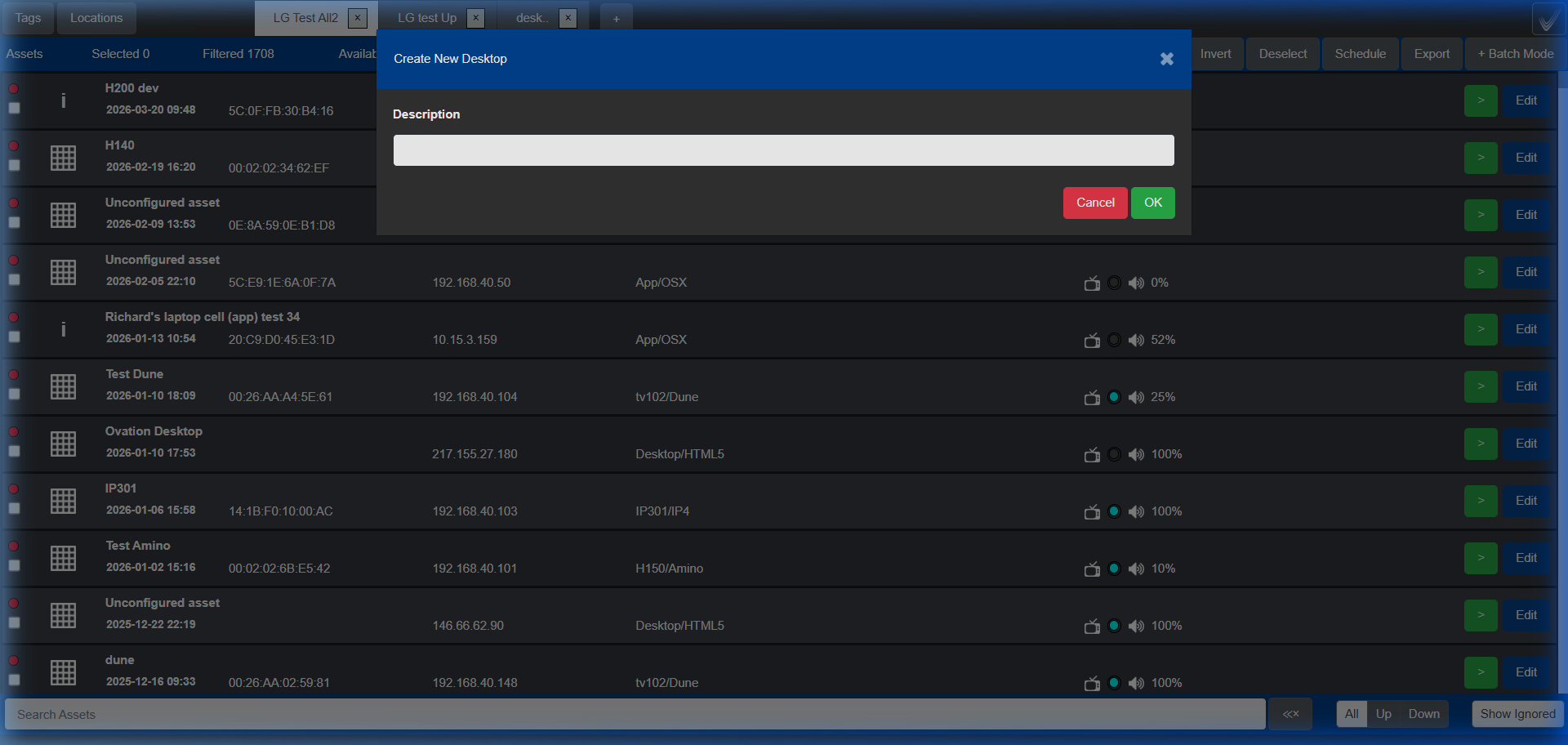
Task: Click green arrow button for Test Dune
Action: (x=1481, y=386)
